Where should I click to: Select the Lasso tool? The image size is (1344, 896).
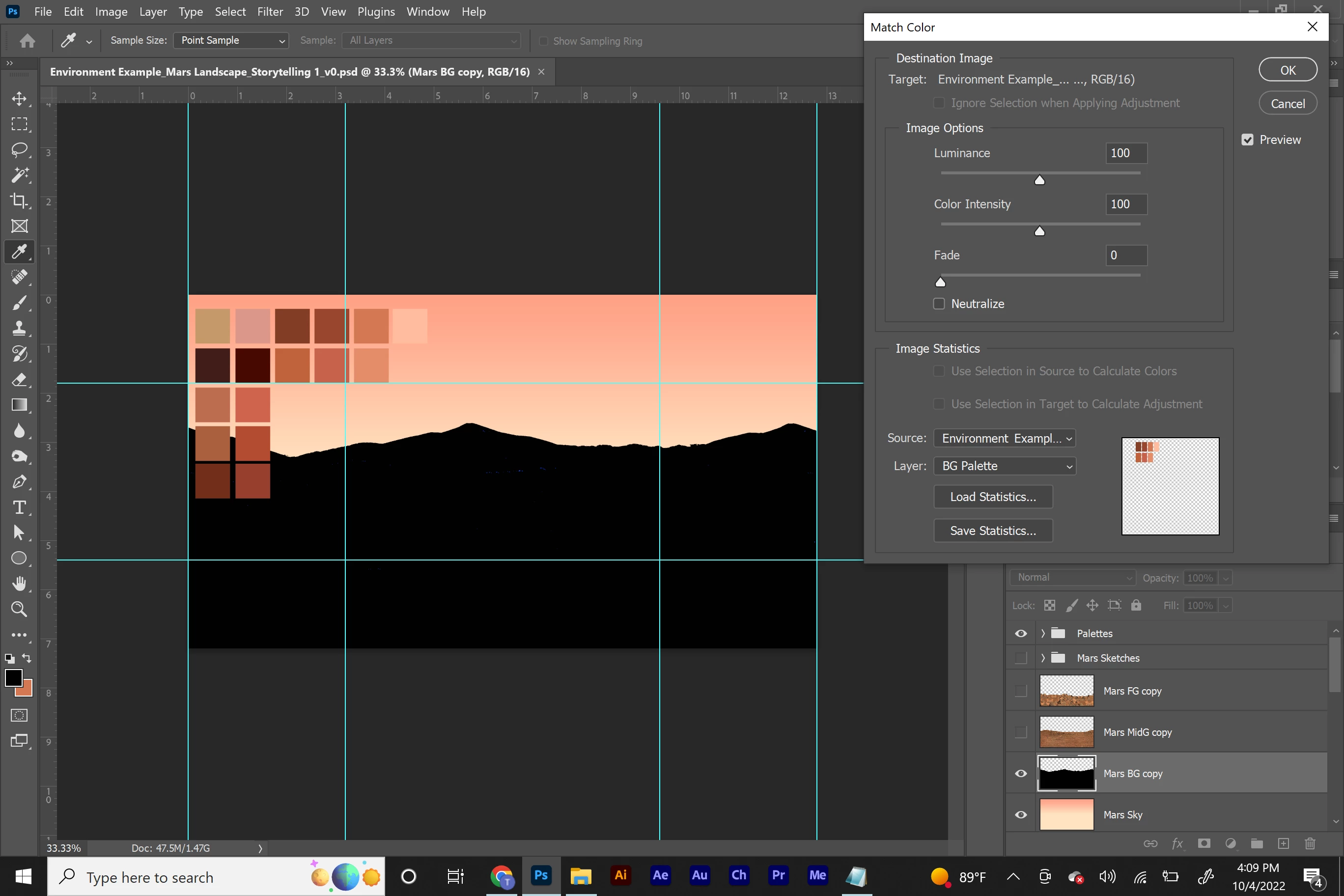20,150
